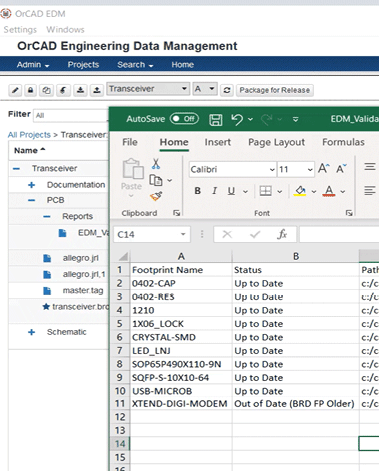This screenshot has height=471, width=379.
Task: Select cell XTEND-DIGI-MODEM
Action: coord(181,404)
